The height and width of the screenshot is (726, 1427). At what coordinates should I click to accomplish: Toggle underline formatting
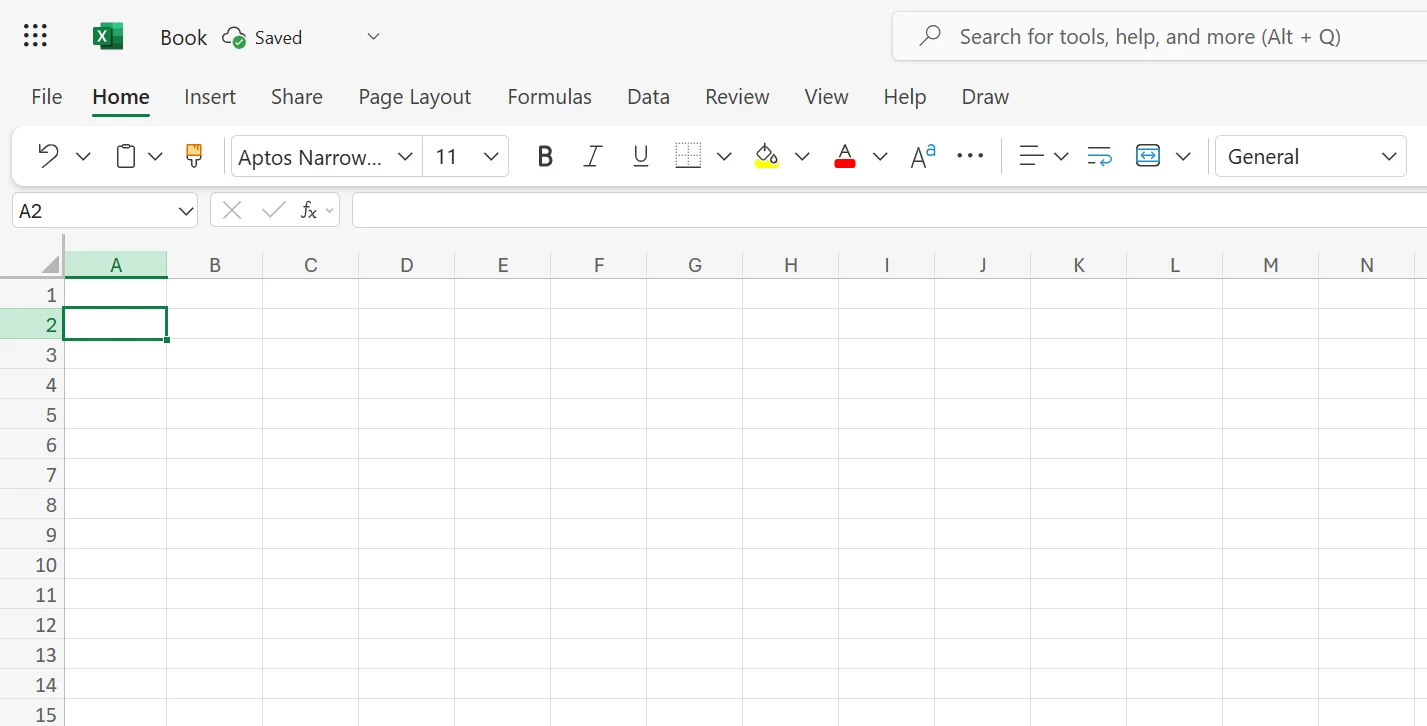pos(640,156)
